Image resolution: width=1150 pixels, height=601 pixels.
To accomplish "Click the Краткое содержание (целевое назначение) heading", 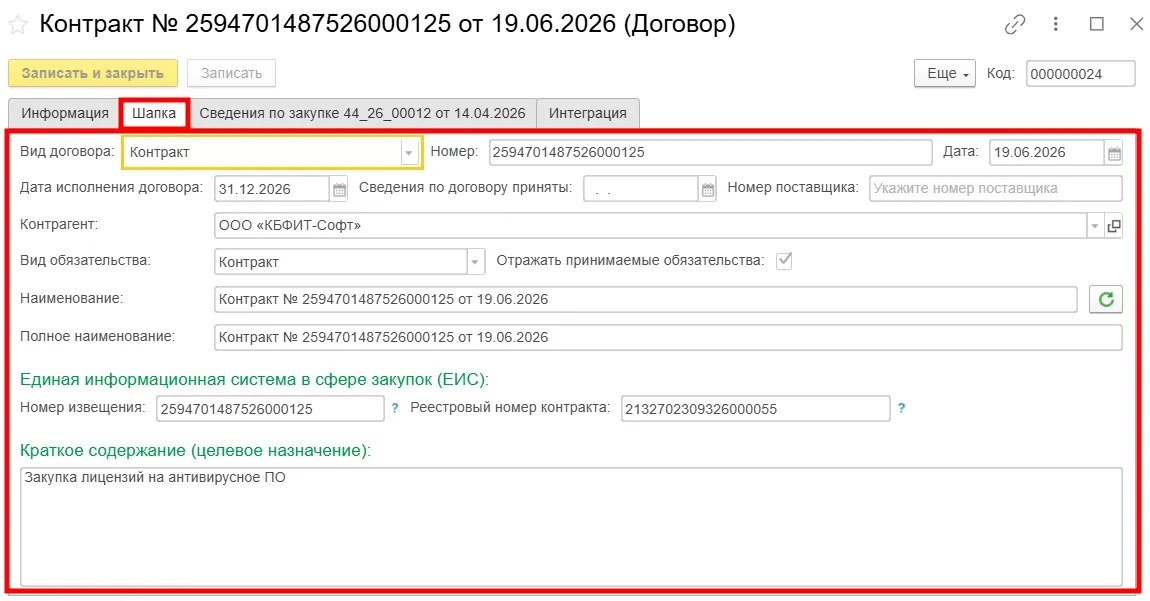I will [195, 451].
